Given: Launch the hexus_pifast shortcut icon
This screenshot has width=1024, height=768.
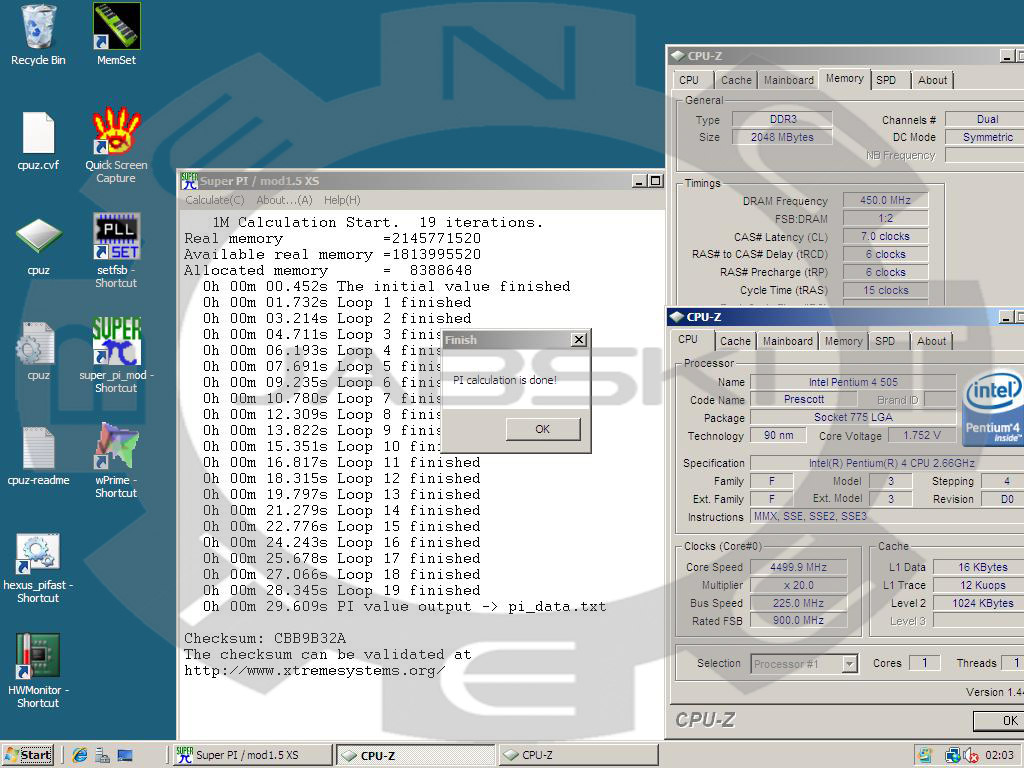Looking at the screenshot, I should 38,554.
